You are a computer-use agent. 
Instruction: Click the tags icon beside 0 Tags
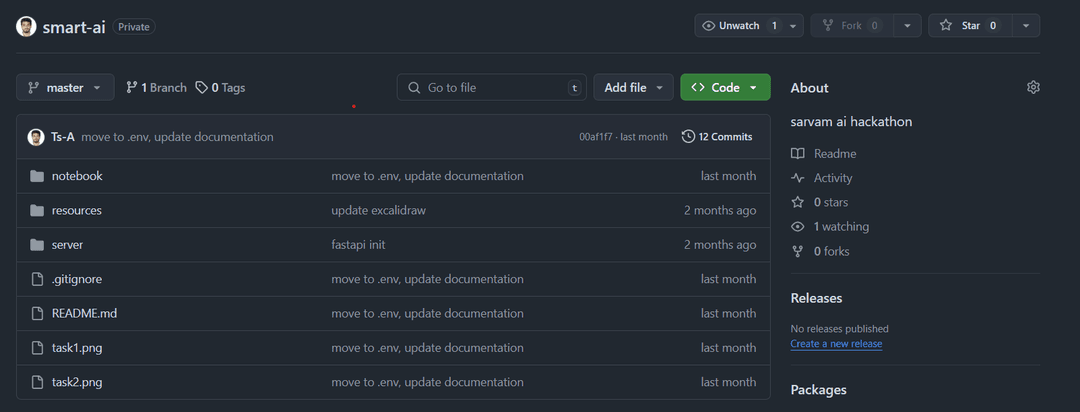(x=202, y=88)
